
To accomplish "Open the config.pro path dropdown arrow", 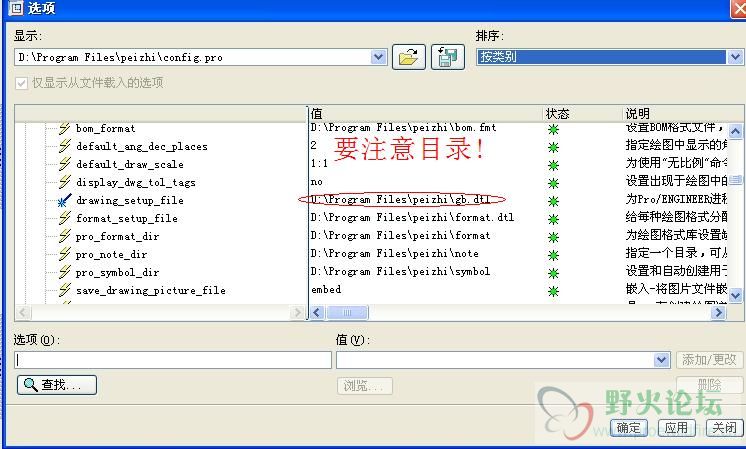I will click(x=379, y=57).
